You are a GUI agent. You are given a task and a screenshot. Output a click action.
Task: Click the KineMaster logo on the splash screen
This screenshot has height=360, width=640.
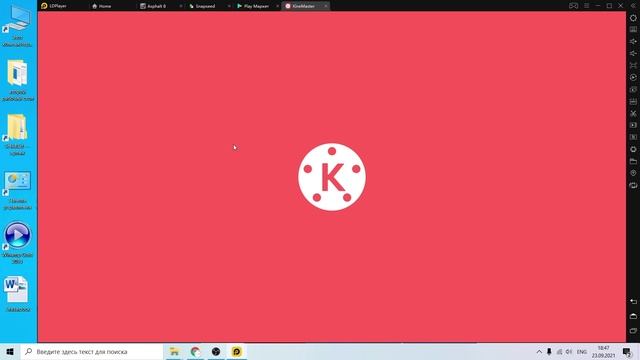coord(332,177)
